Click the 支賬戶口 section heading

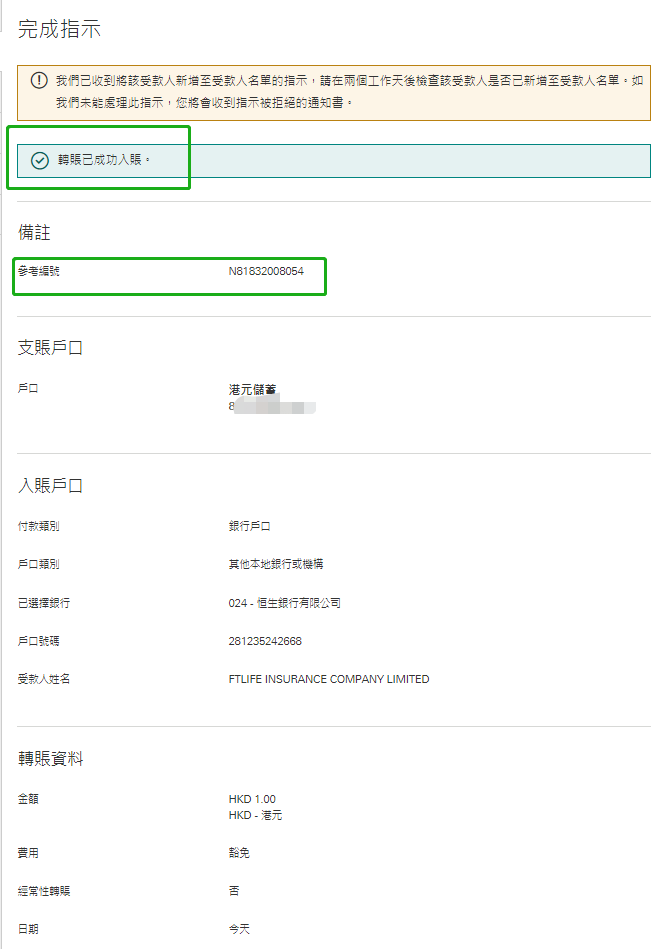tap(51, 348)
